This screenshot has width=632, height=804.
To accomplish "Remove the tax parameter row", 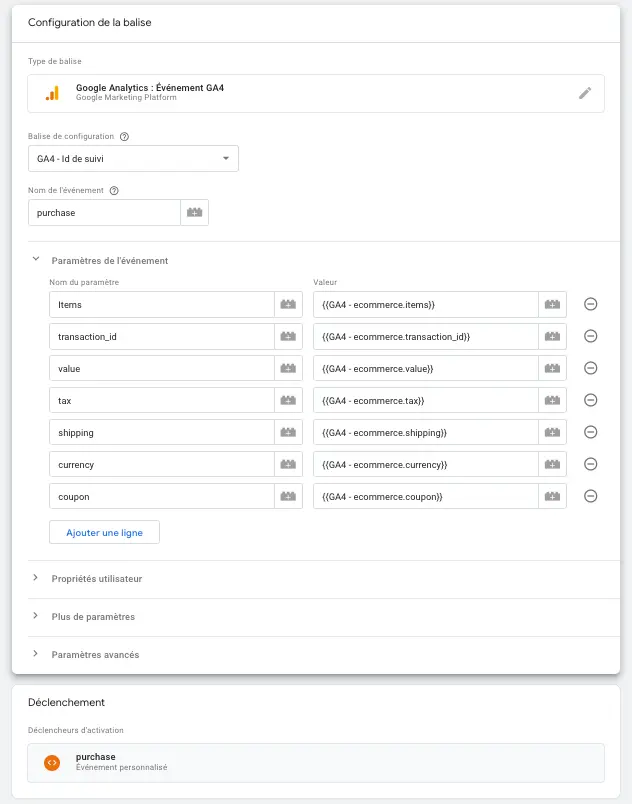I will [590, 400].
